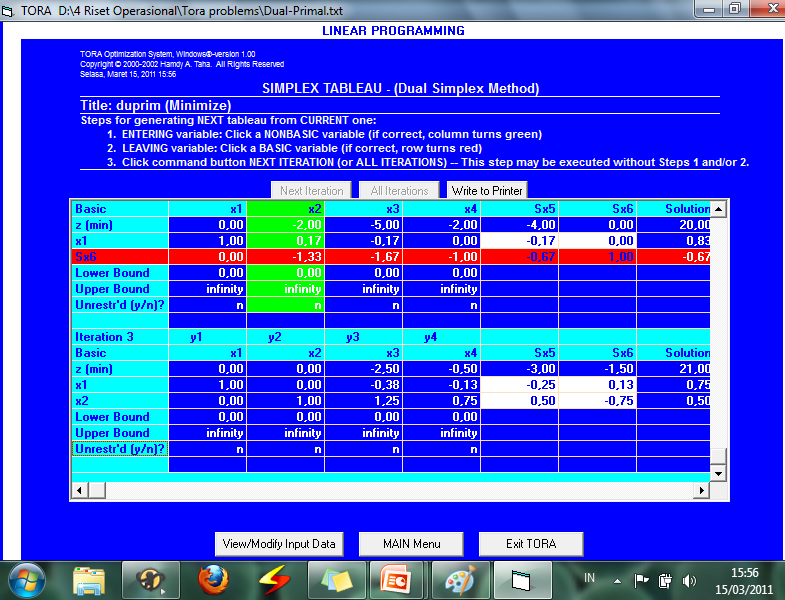Image resolution: width=785 pixels, height=600 pixels.
Task: Click x3 header in upper tableau
Action: pos(363,209)
